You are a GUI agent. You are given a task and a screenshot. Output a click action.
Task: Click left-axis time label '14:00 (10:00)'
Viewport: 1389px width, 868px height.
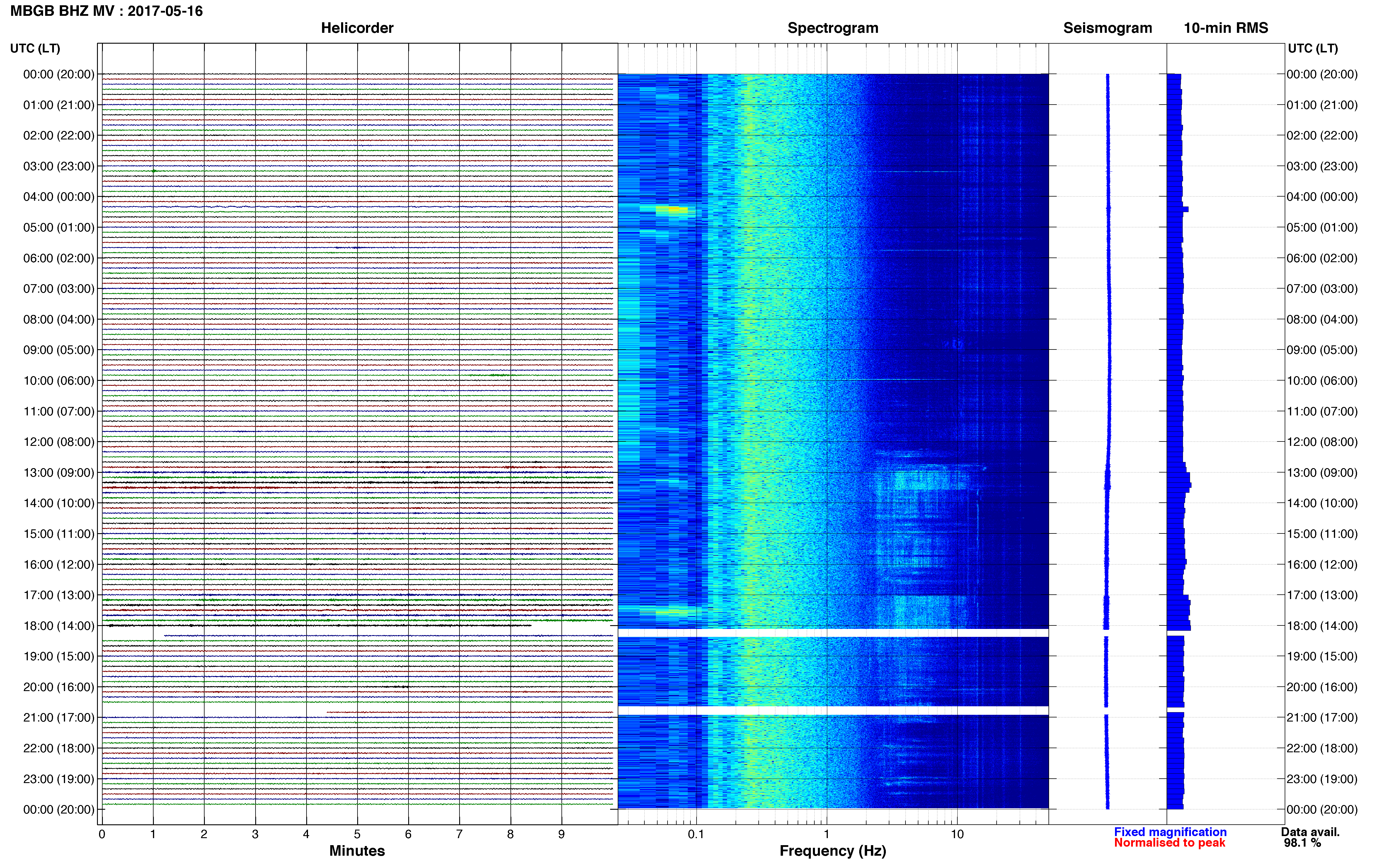pos(59,503)
